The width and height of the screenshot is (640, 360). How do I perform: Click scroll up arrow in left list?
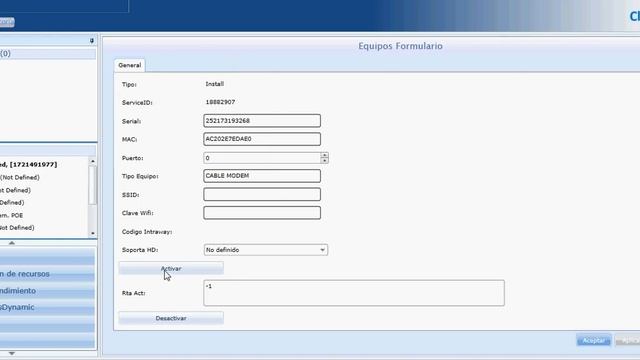pos(93,161)
